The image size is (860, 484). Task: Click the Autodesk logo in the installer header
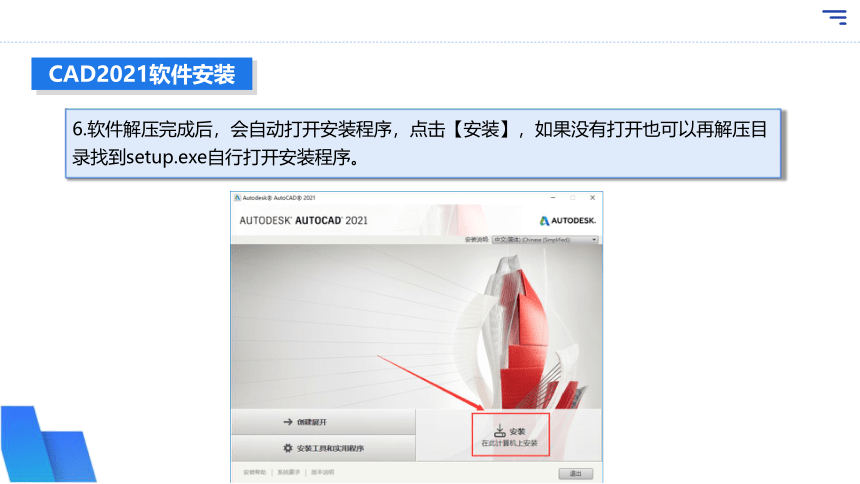568,221
